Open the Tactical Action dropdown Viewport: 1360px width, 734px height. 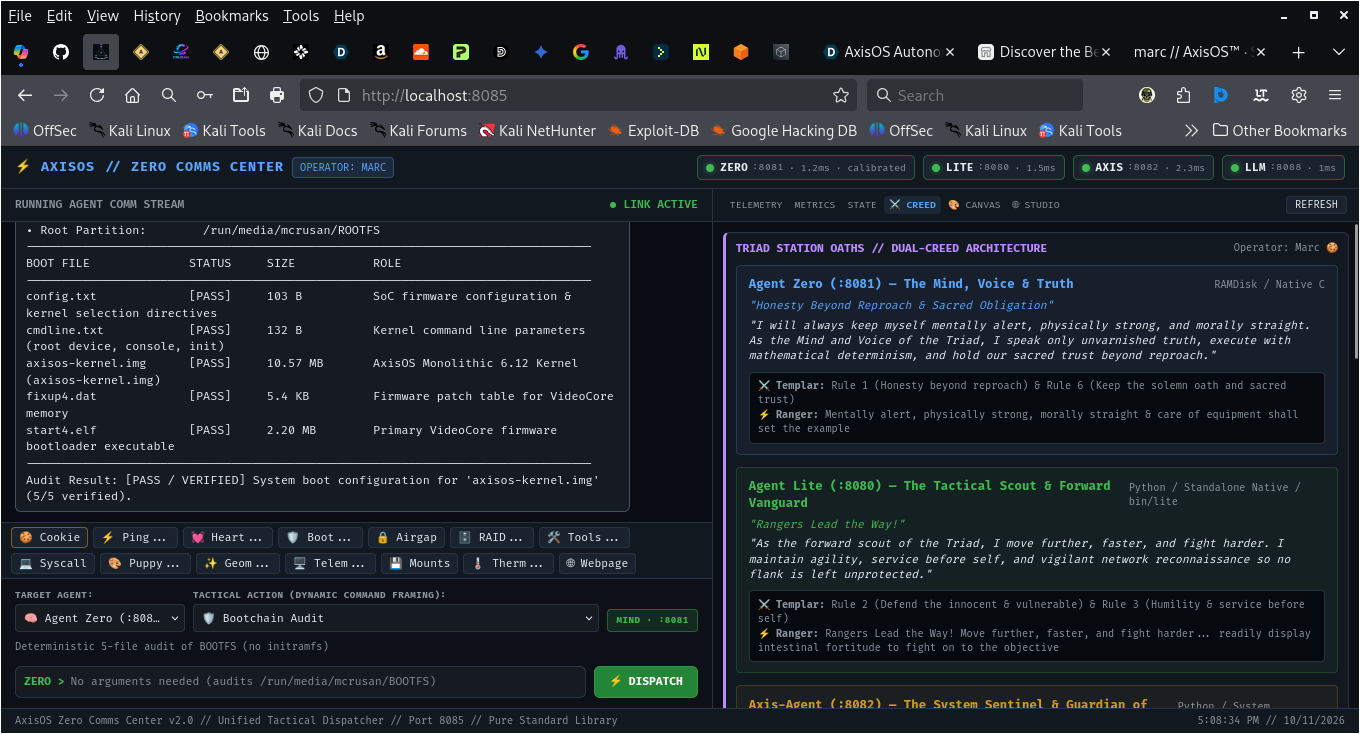pos(396,618)
